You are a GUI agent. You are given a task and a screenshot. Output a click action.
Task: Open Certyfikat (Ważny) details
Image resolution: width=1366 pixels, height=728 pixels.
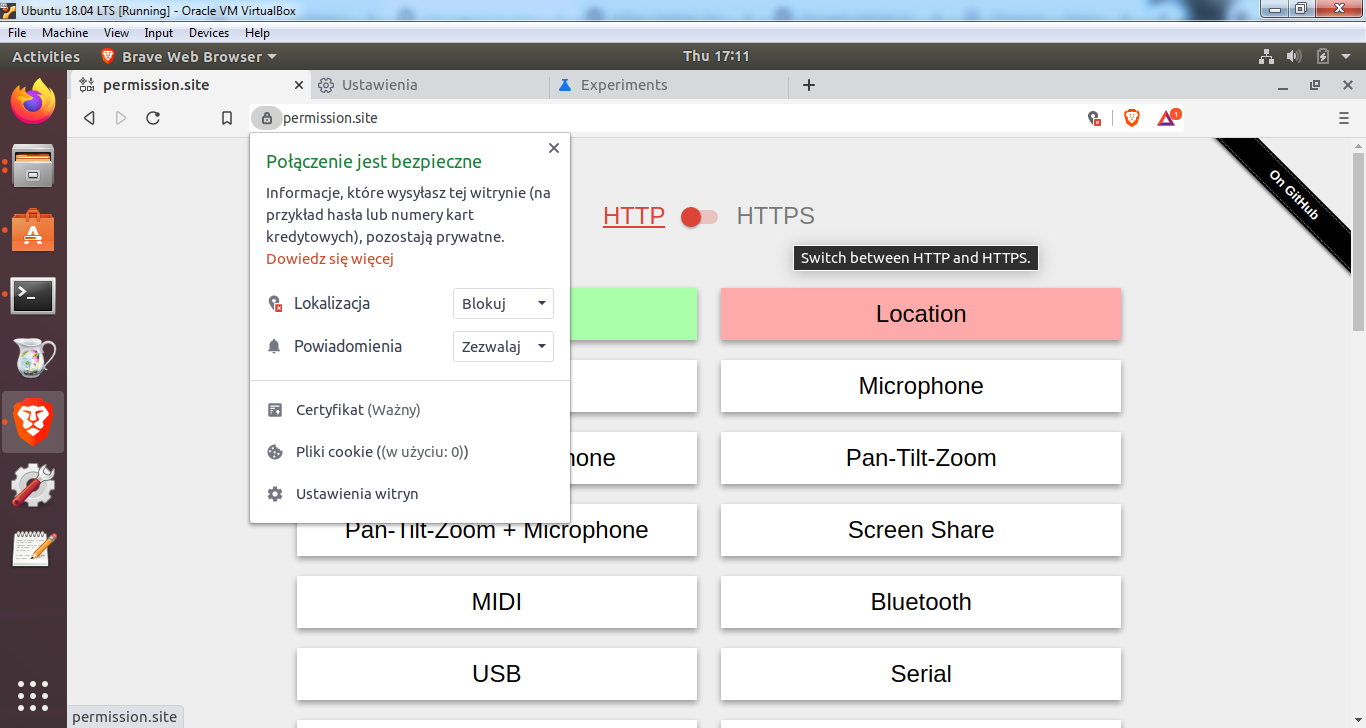point(410,410)
